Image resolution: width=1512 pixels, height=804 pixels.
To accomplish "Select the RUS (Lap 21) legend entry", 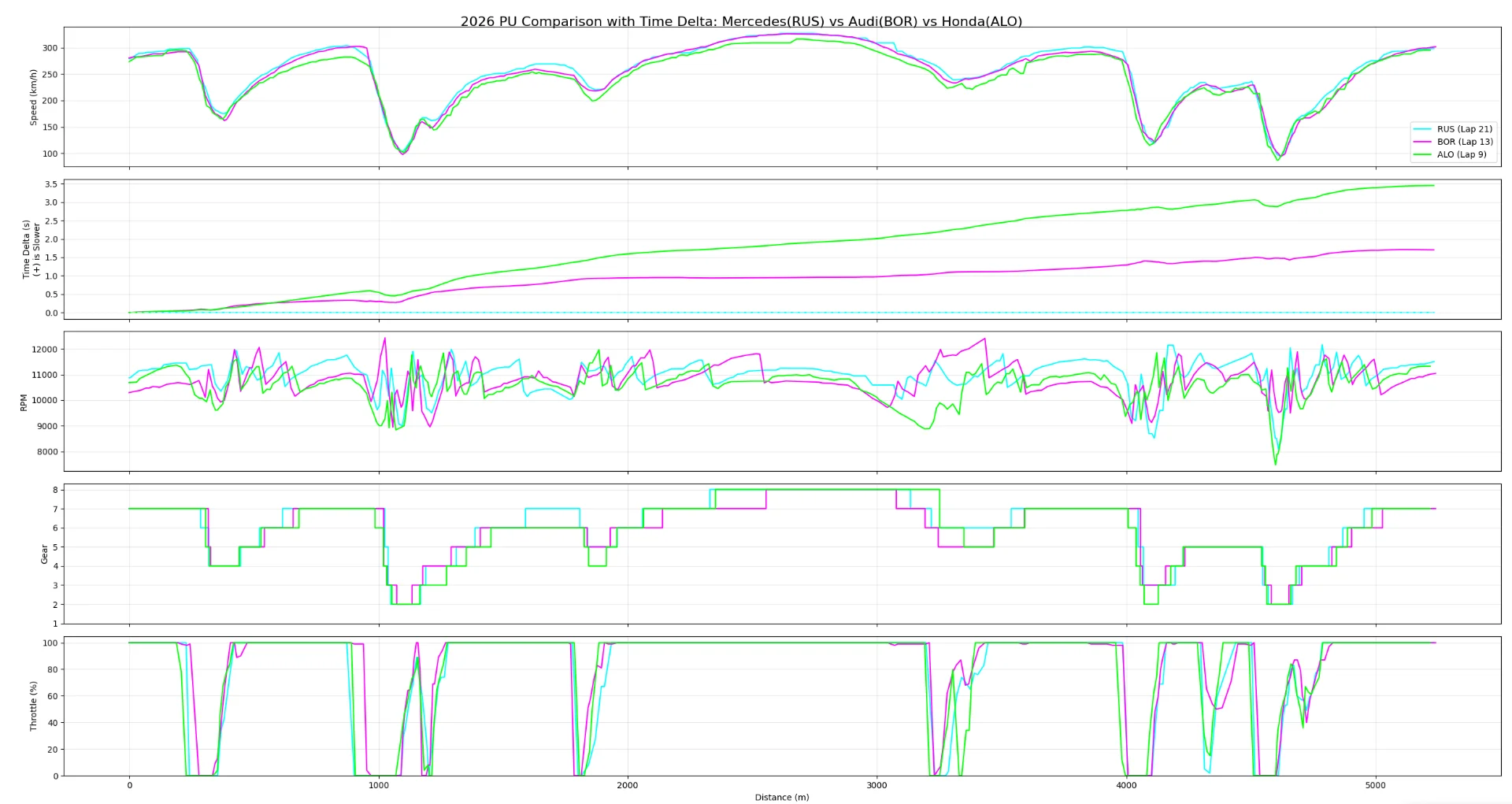I will tap(1463, 128).
